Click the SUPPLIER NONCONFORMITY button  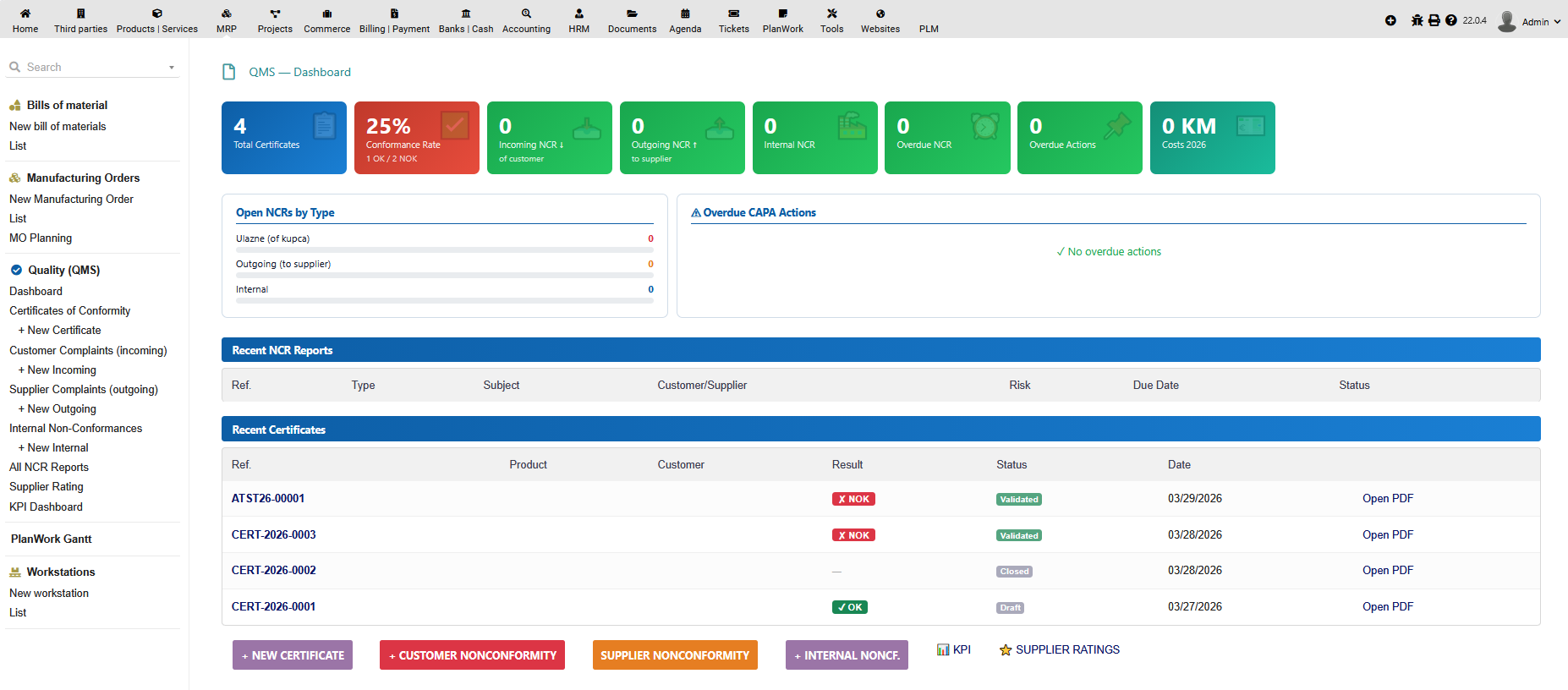click(675, 655)
